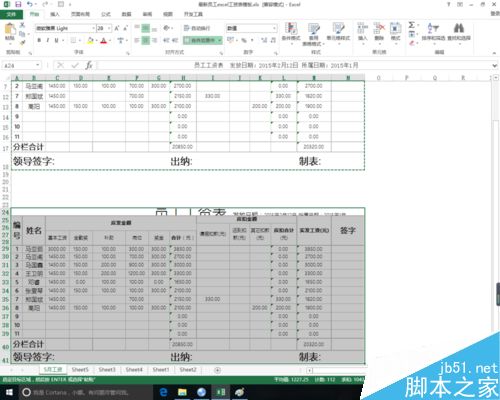Open the Name Box dropdown arrow
Image resolution: width=500 pixels, height=400 pixels.
coord(38,65)
